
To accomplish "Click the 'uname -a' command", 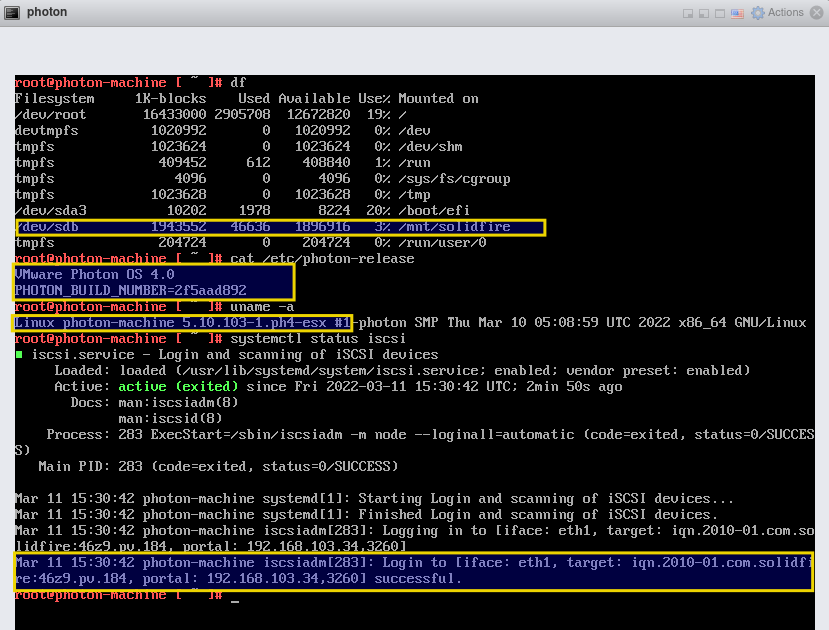I will coord(262,307).
